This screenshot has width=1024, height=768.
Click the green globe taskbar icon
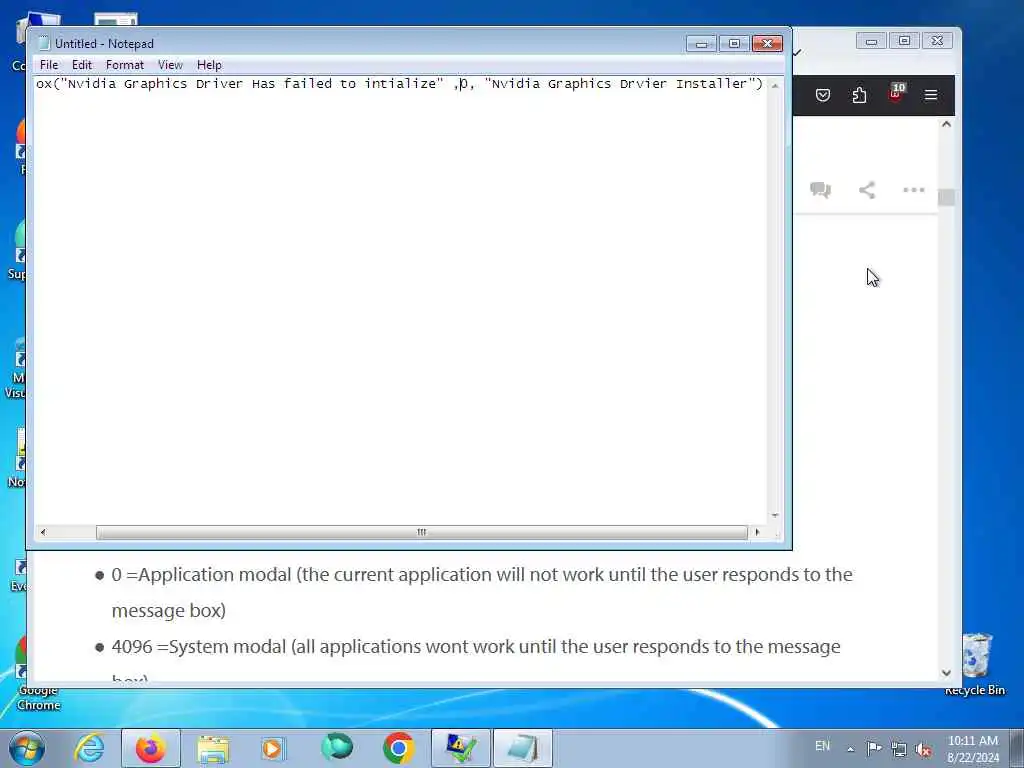pos(337,748)
